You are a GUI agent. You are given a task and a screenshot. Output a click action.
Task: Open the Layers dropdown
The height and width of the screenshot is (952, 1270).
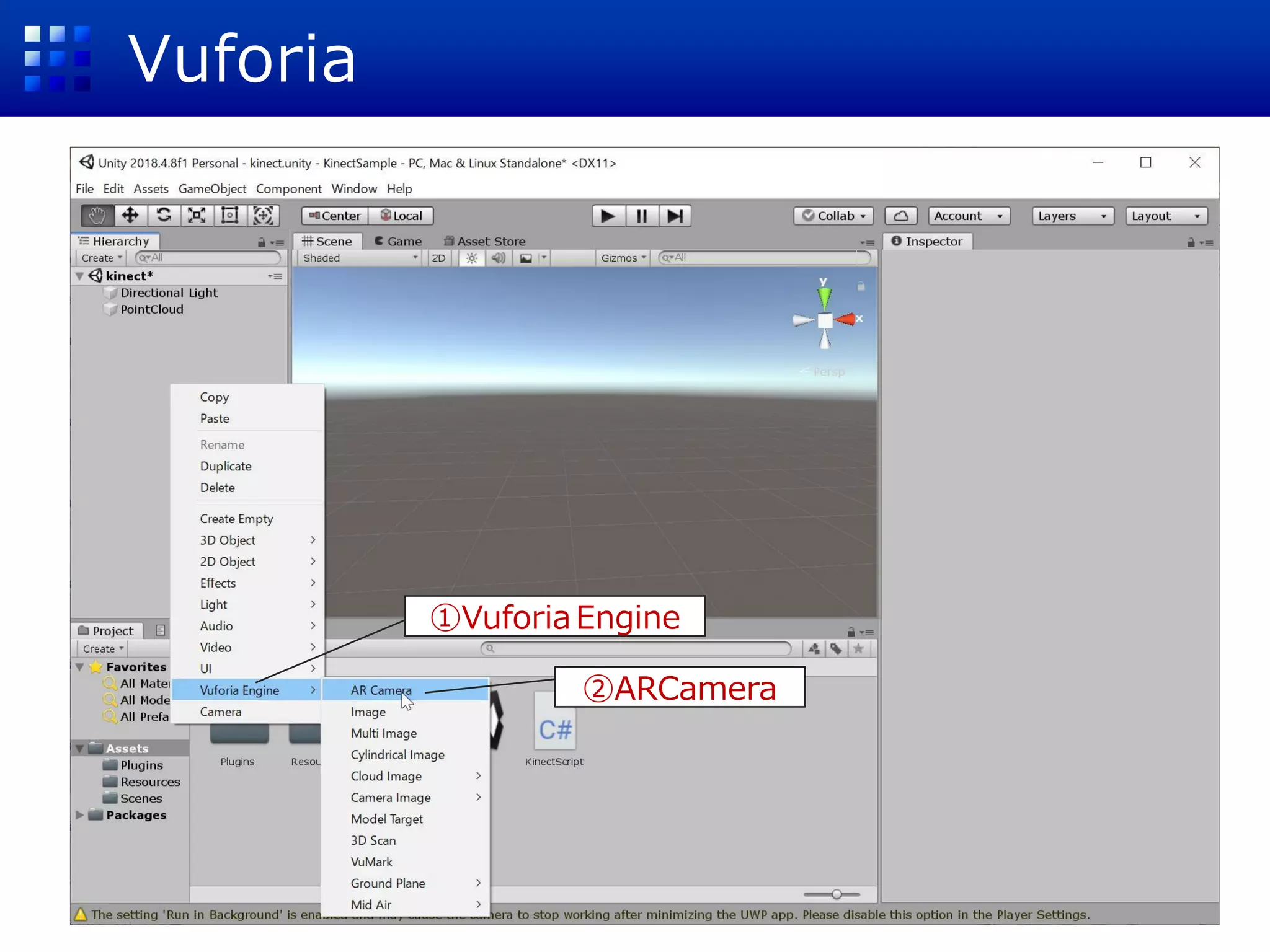coord(1073,216)
